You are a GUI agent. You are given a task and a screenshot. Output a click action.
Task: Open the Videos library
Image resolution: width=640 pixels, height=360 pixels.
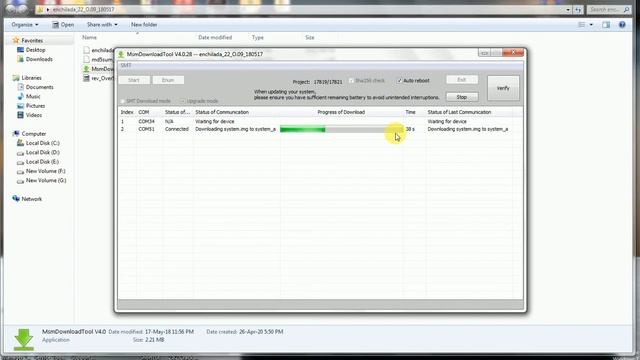[x=34, y=115]
